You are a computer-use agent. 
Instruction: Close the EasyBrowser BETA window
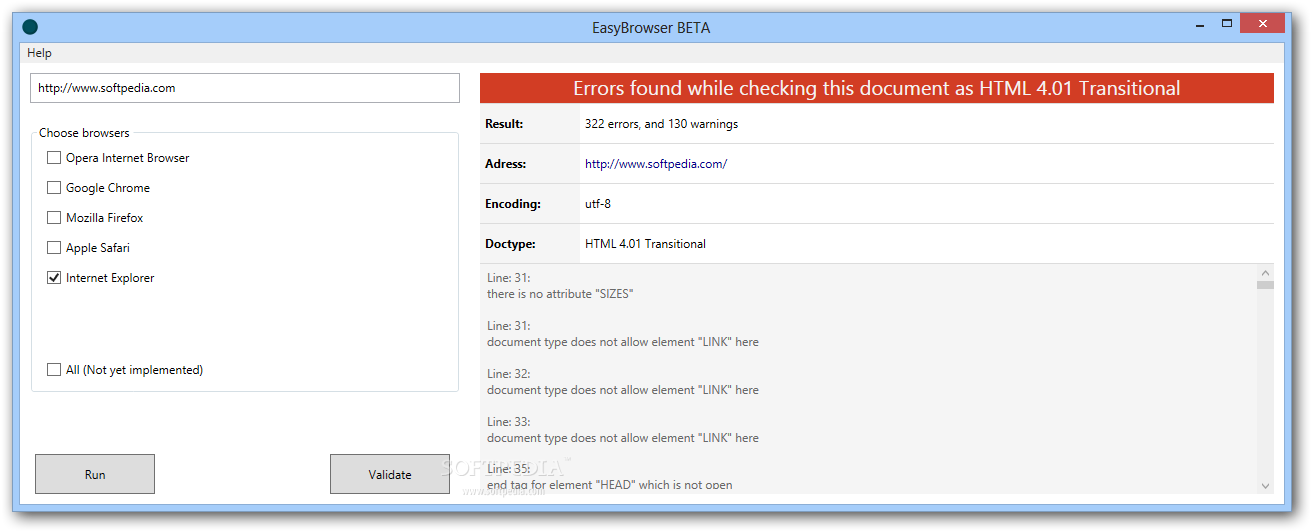pos(1262,24)
